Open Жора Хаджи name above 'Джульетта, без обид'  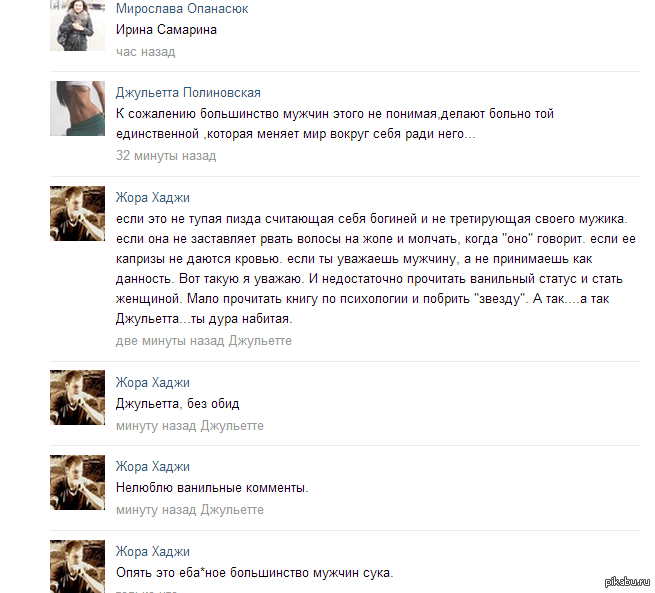(x=152, y=383)
